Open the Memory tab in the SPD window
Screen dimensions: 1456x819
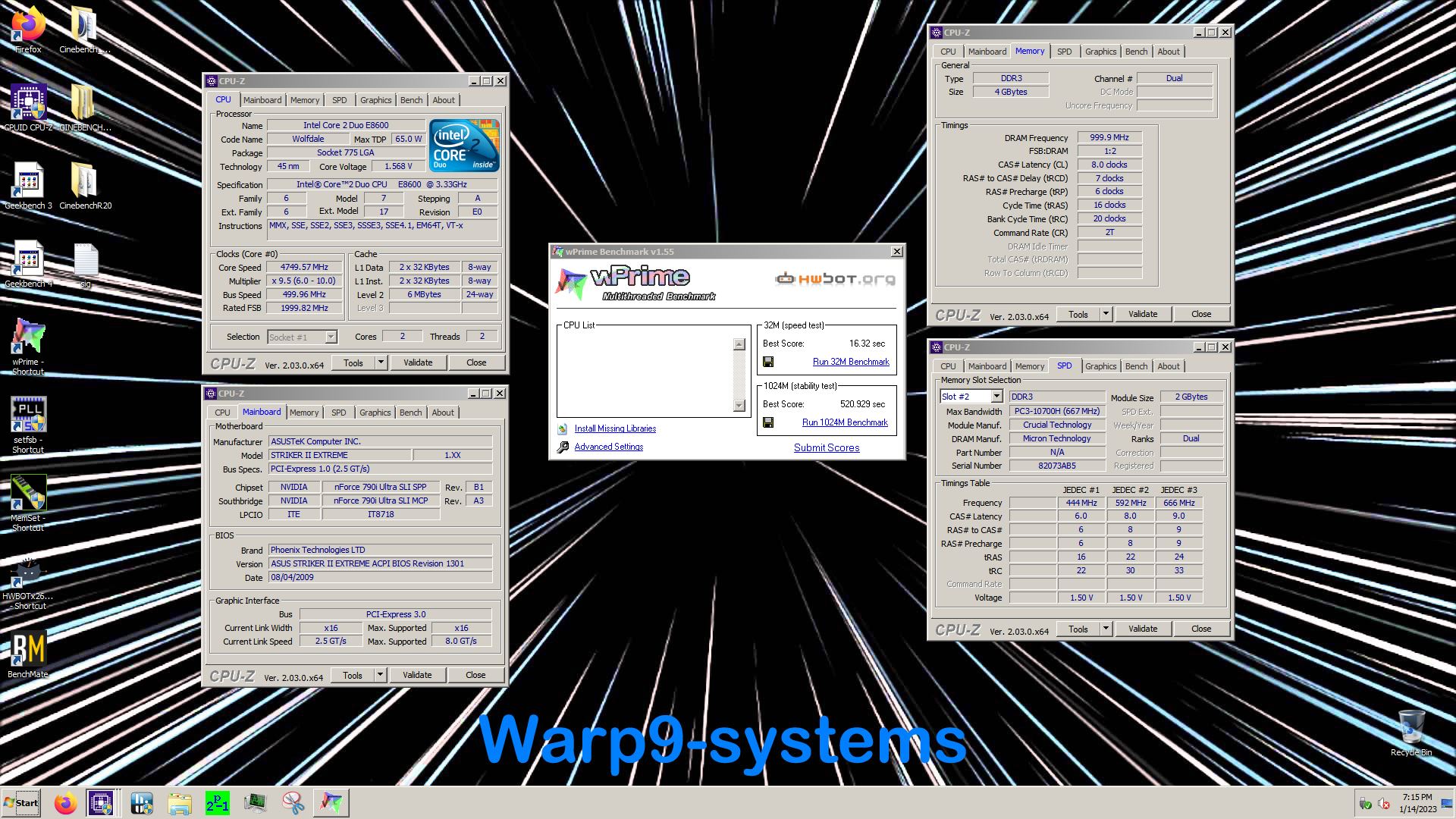click(x=1030, y=366)
